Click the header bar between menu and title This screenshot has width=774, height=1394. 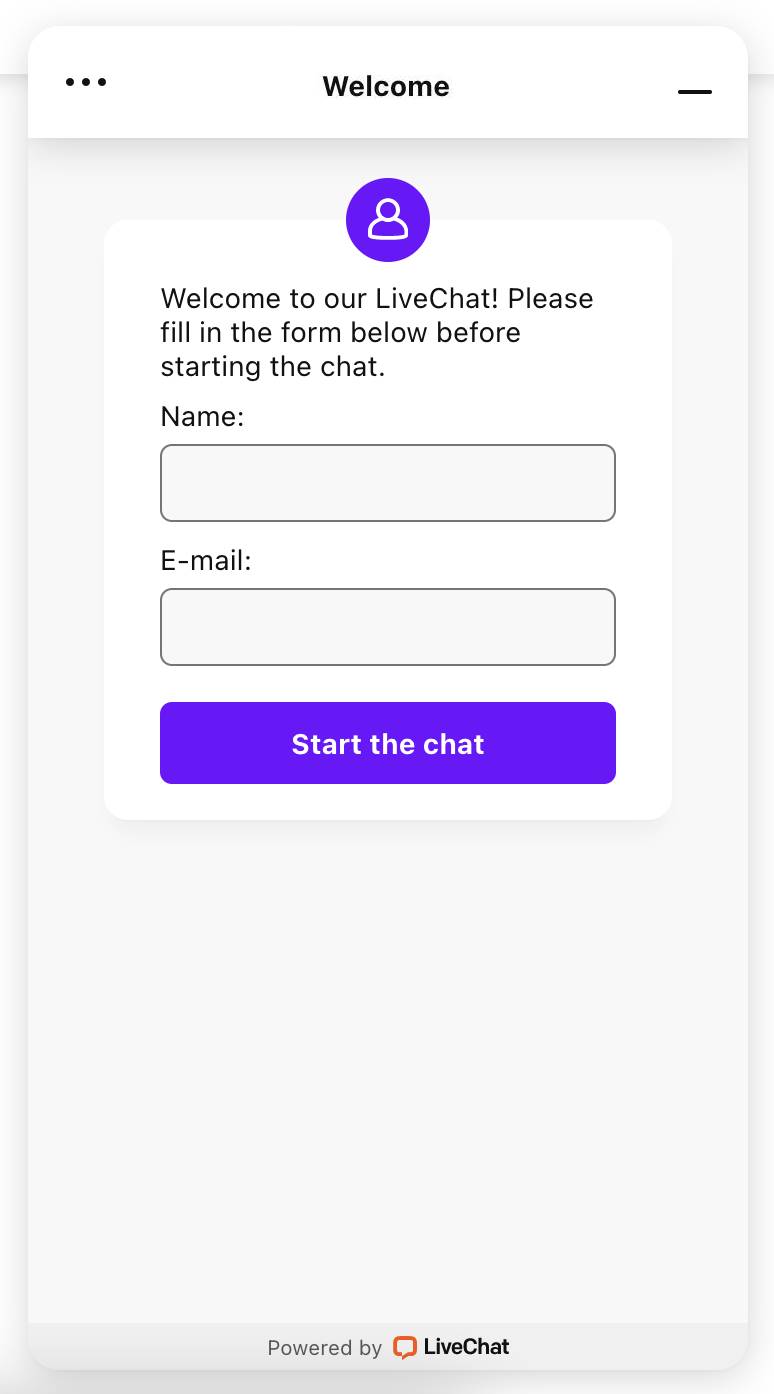pyautogui.click(x=210, y=86)
